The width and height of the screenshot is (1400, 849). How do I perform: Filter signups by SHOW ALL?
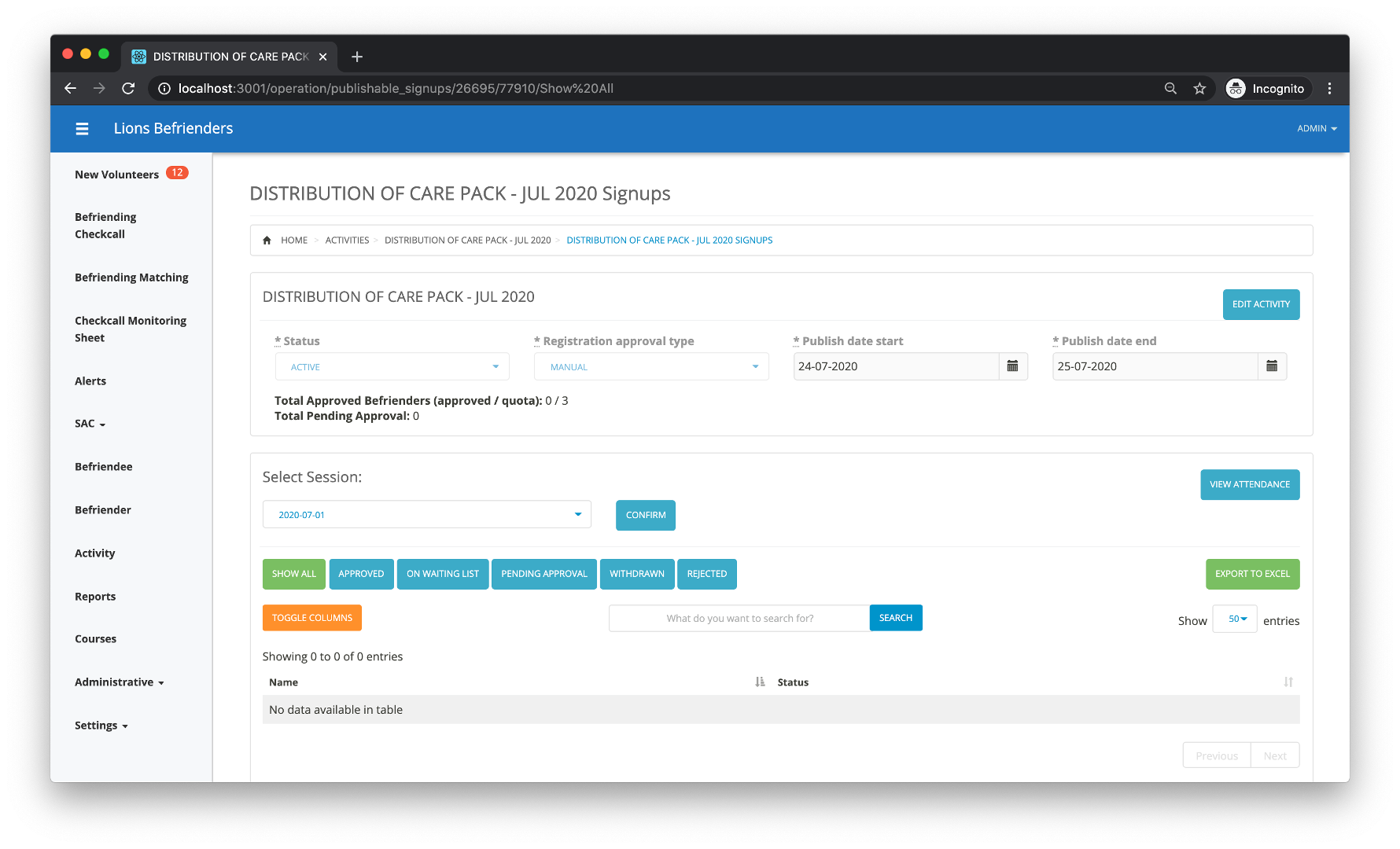pos(294,575)
